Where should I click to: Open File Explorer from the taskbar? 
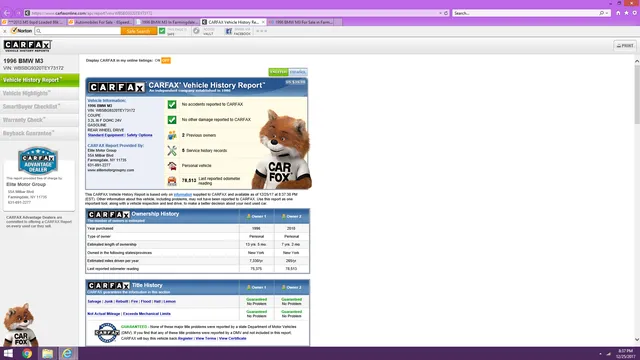[x=47, y=353]
